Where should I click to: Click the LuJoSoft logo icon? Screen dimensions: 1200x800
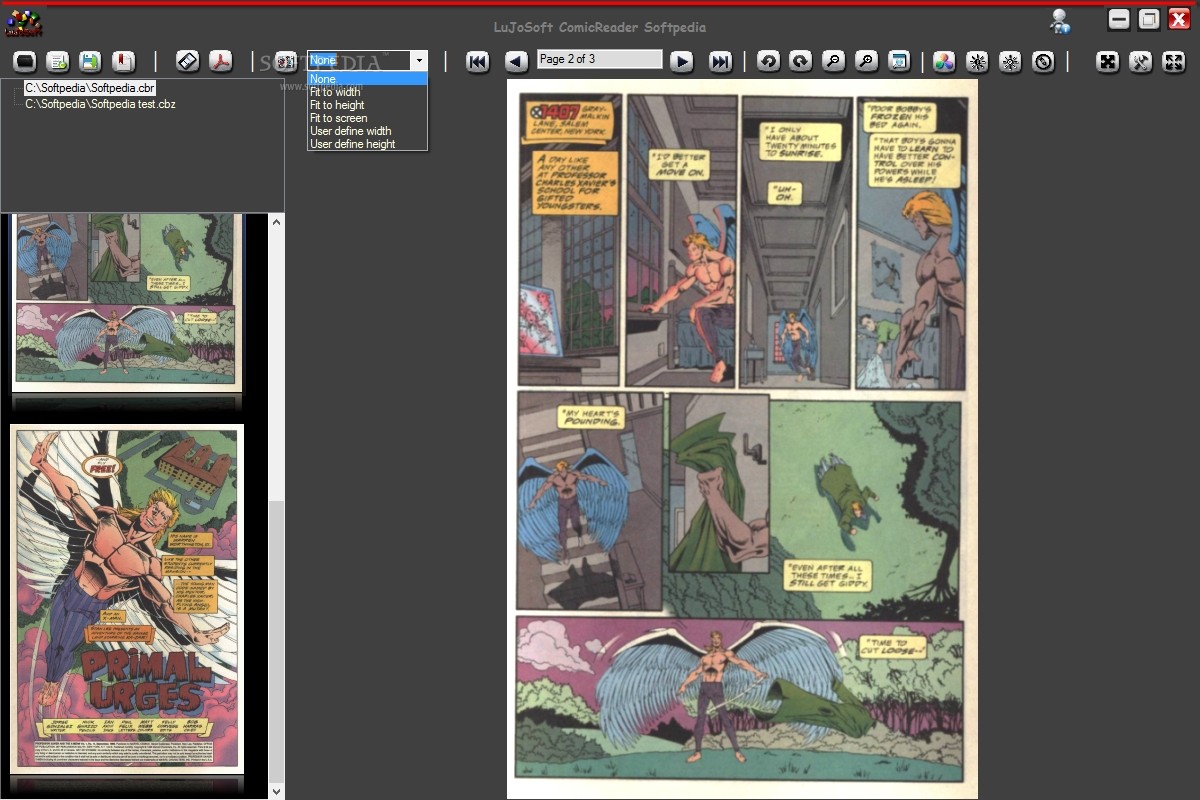tap(24, 22)
